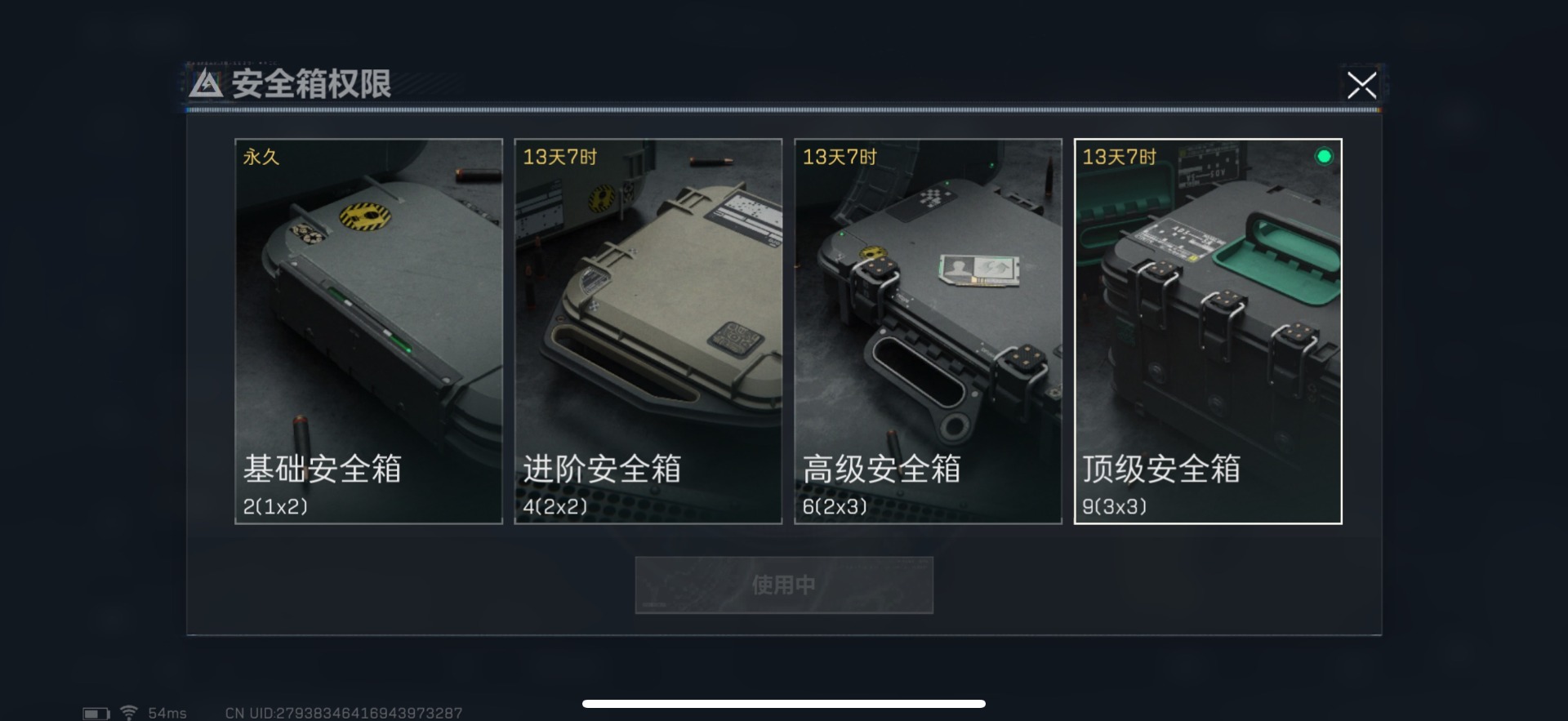
Task: Click 13天7时 timer on 进阶安全箱
Action: [x=560, y=157]
